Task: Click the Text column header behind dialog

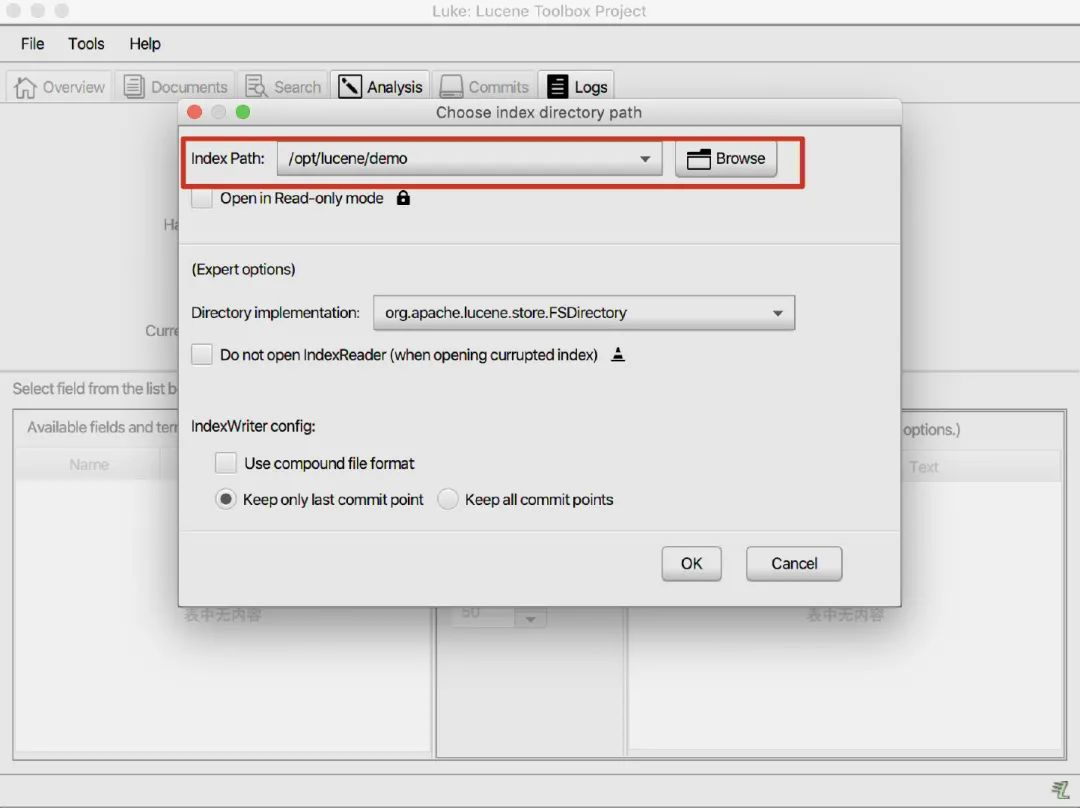Action: point(924,467)
